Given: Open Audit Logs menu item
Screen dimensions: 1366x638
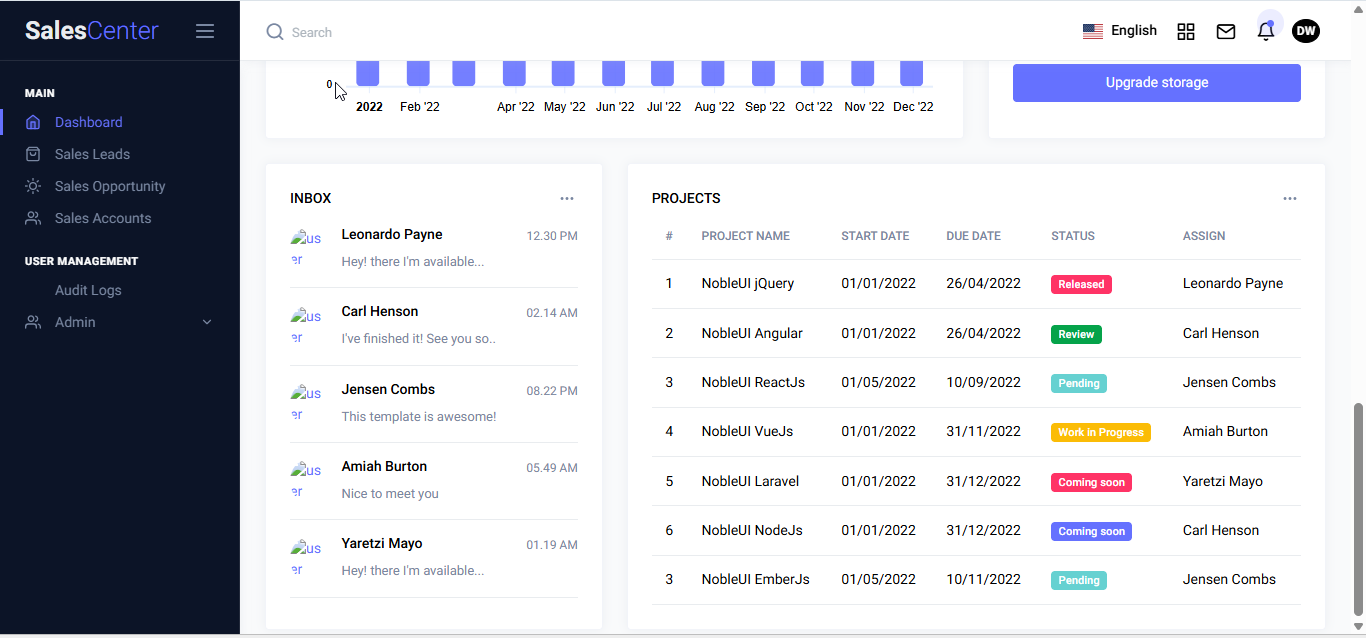Looking at the screenshot, I should pyautogui.click(x=88, y=290).
